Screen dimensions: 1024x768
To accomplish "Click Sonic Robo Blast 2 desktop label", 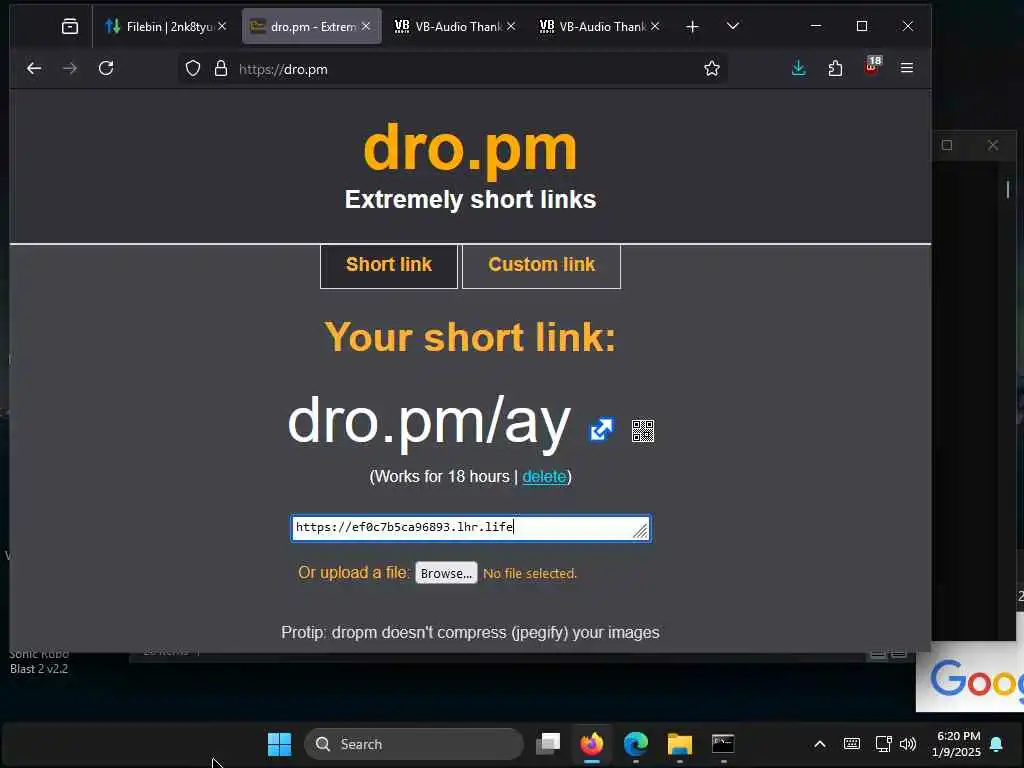I will pyautogui.click(x=39, y=662).
